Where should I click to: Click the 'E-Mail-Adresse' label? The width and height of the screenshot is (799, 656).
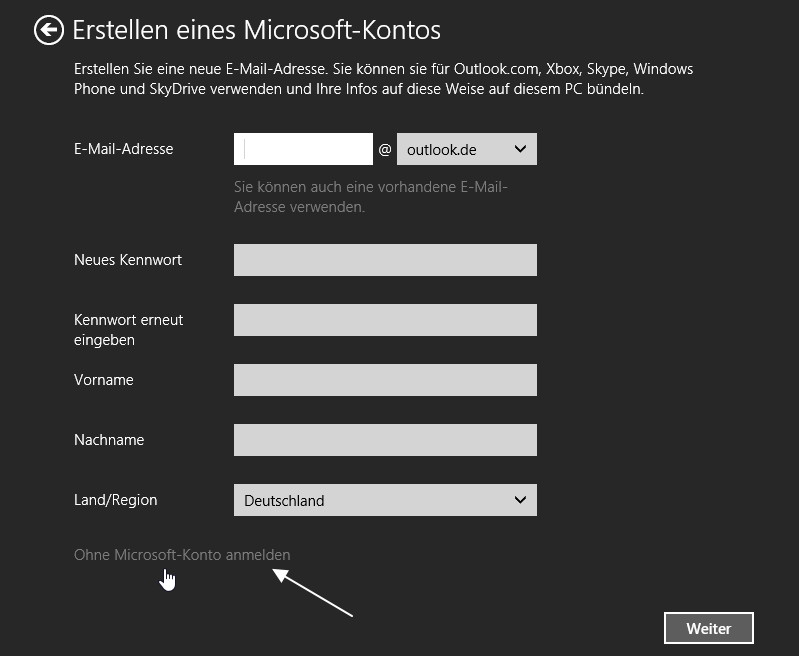click(x=123, y=149)
